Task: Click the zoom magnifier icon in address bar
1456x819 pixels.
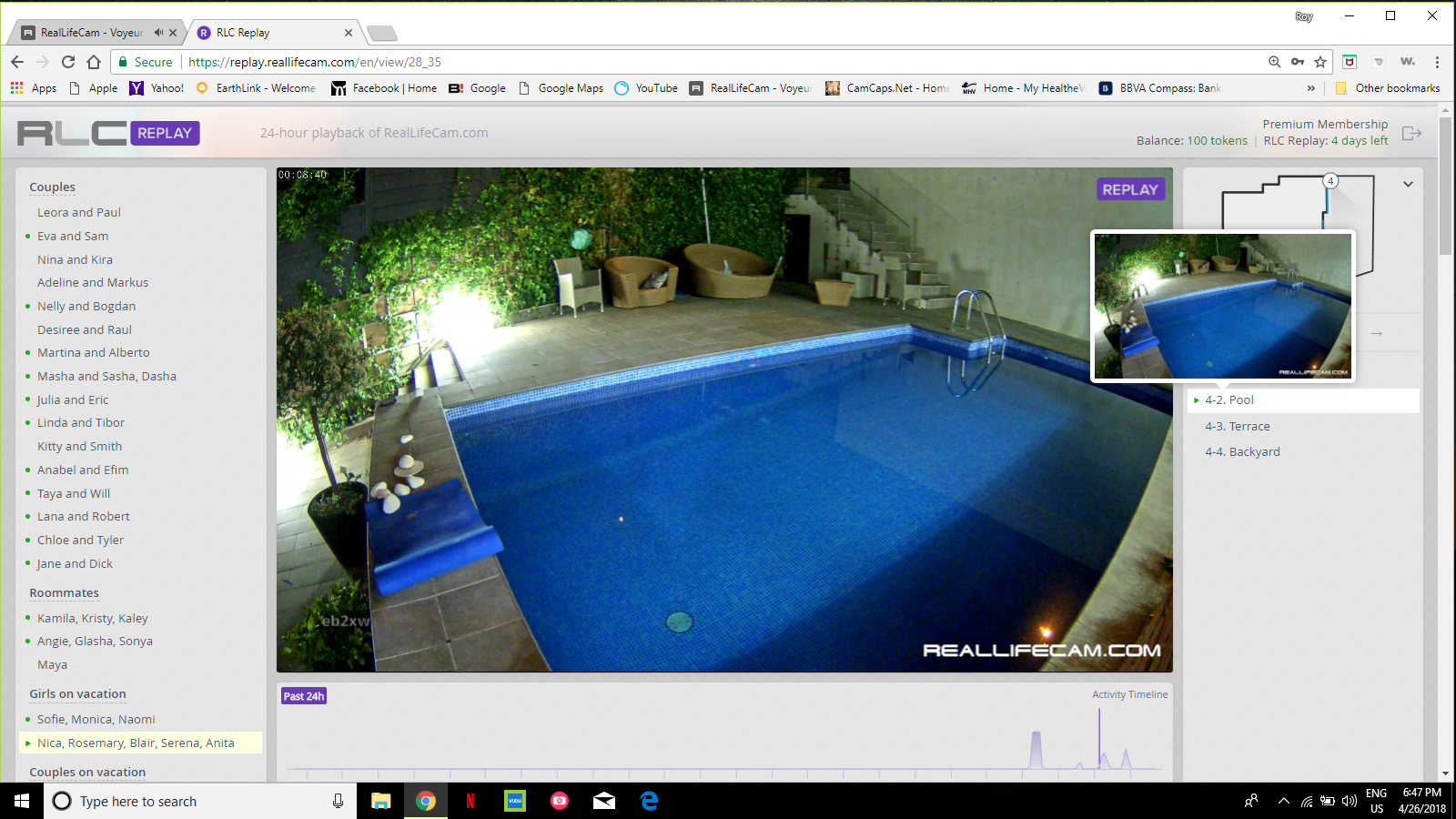Action: pyautogui.click(x=1275, y=62)
